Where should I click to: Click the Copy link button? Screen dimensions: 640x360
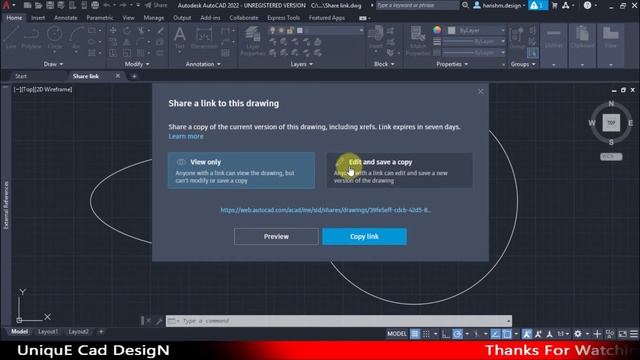tap(364, 236)
